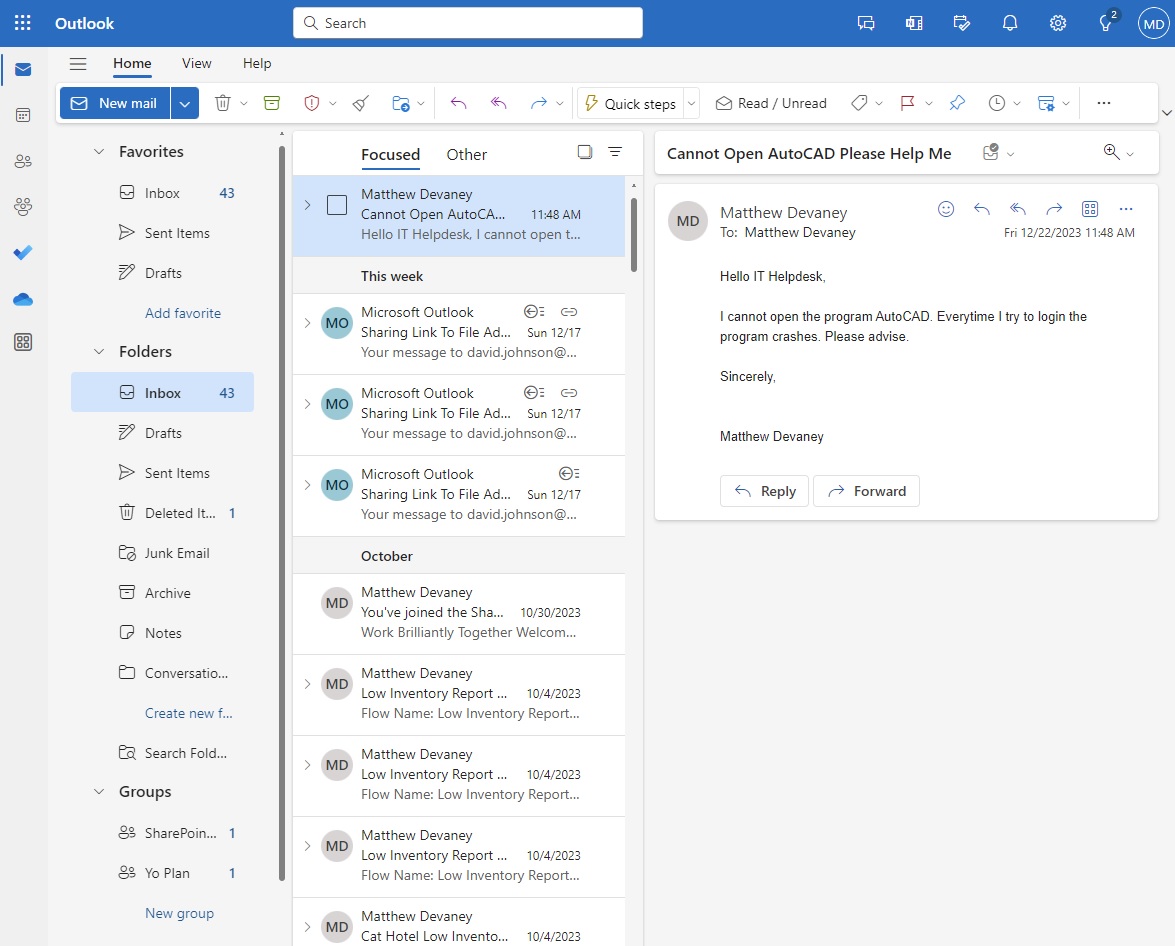The height and width of the screenshot is (946, 1175).
Task: Toggle Read / Unread for selected message
Action: [771, 102]
